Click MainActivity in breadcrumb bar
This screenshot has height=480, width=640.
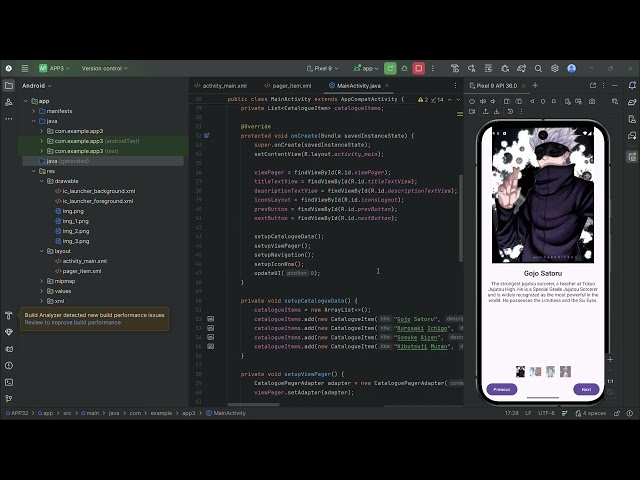(226, 413)
